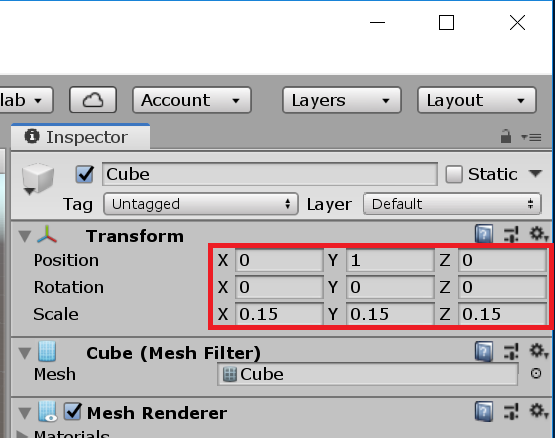
Task: Click the Mesh object picker circle
Action: 536,374
